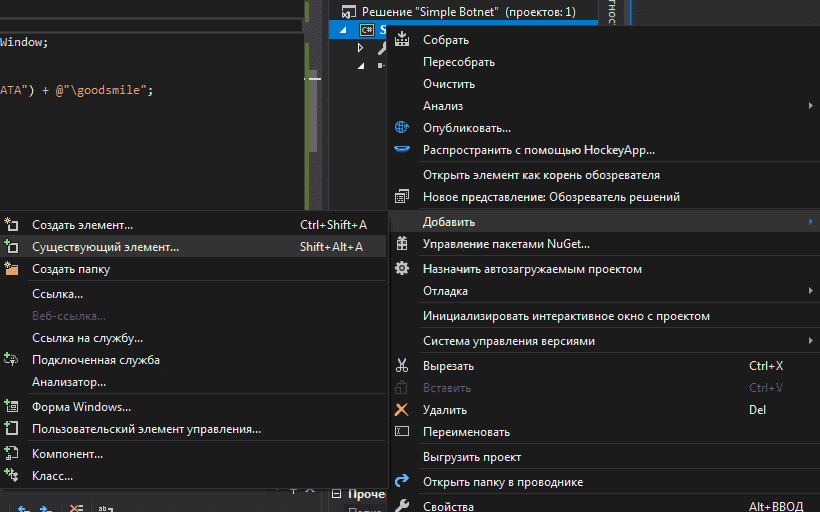Choose Переименовать in context menu

point(466,432)
